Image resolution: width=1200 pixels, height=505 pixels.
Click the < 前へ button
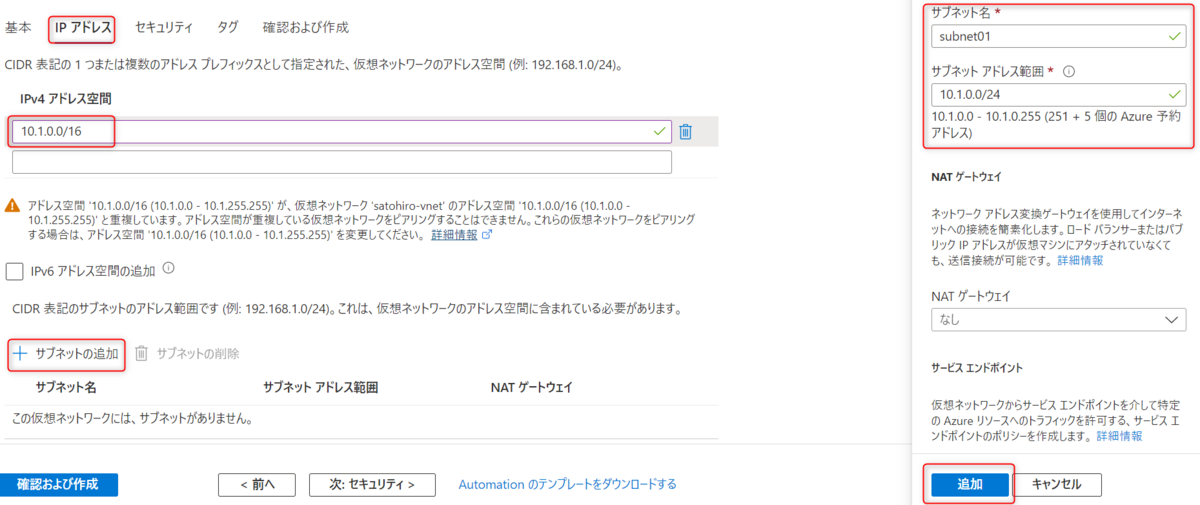(257, 484)
